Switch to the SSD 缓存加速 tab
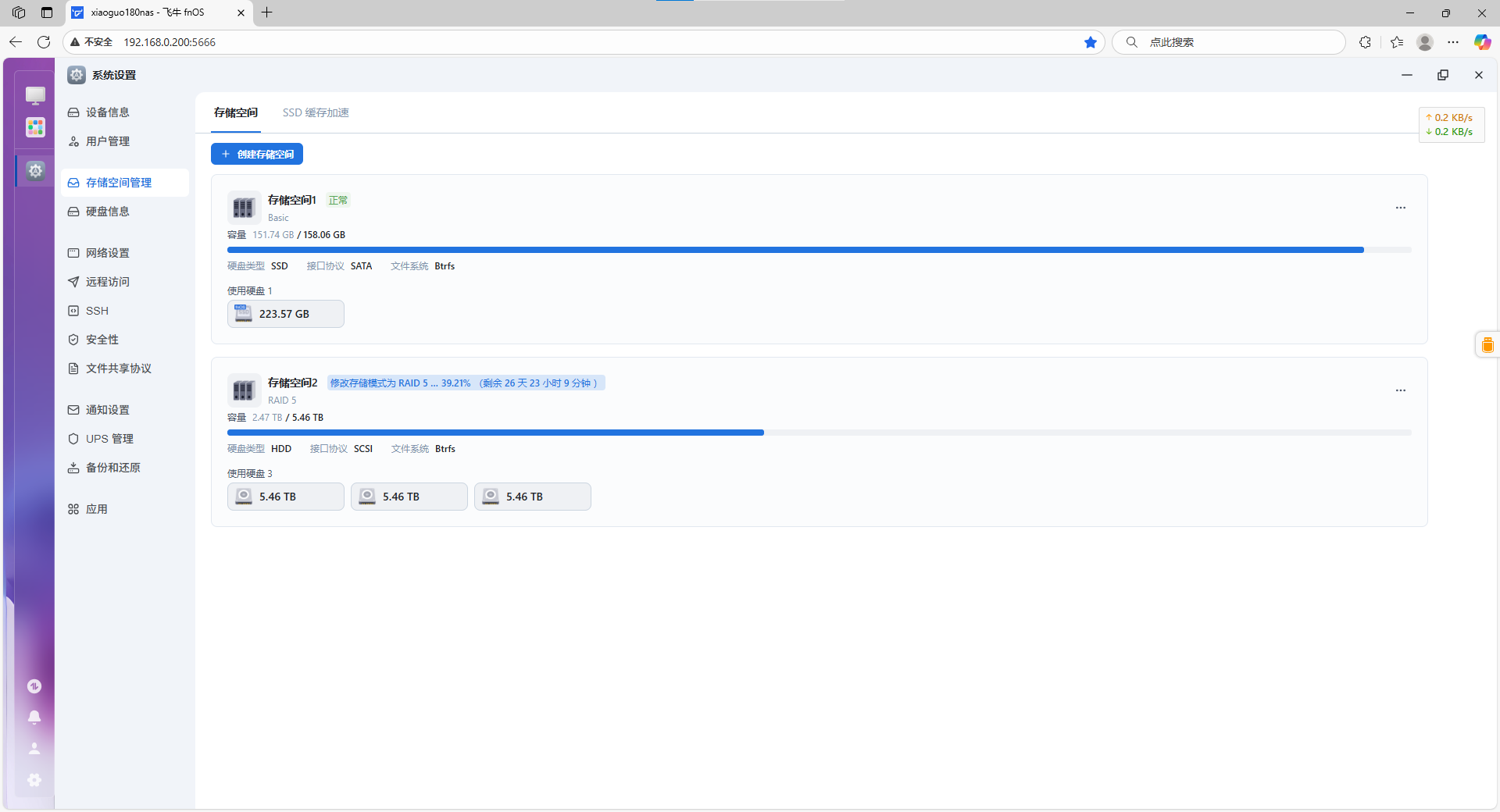 coord(316,112)
